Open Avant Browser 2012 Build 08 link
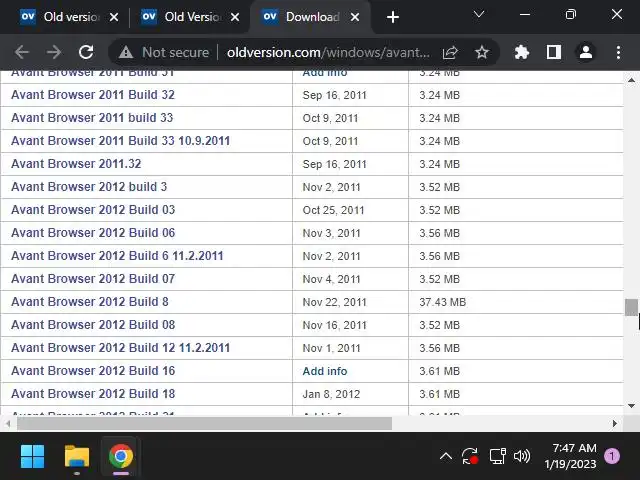 93,325
